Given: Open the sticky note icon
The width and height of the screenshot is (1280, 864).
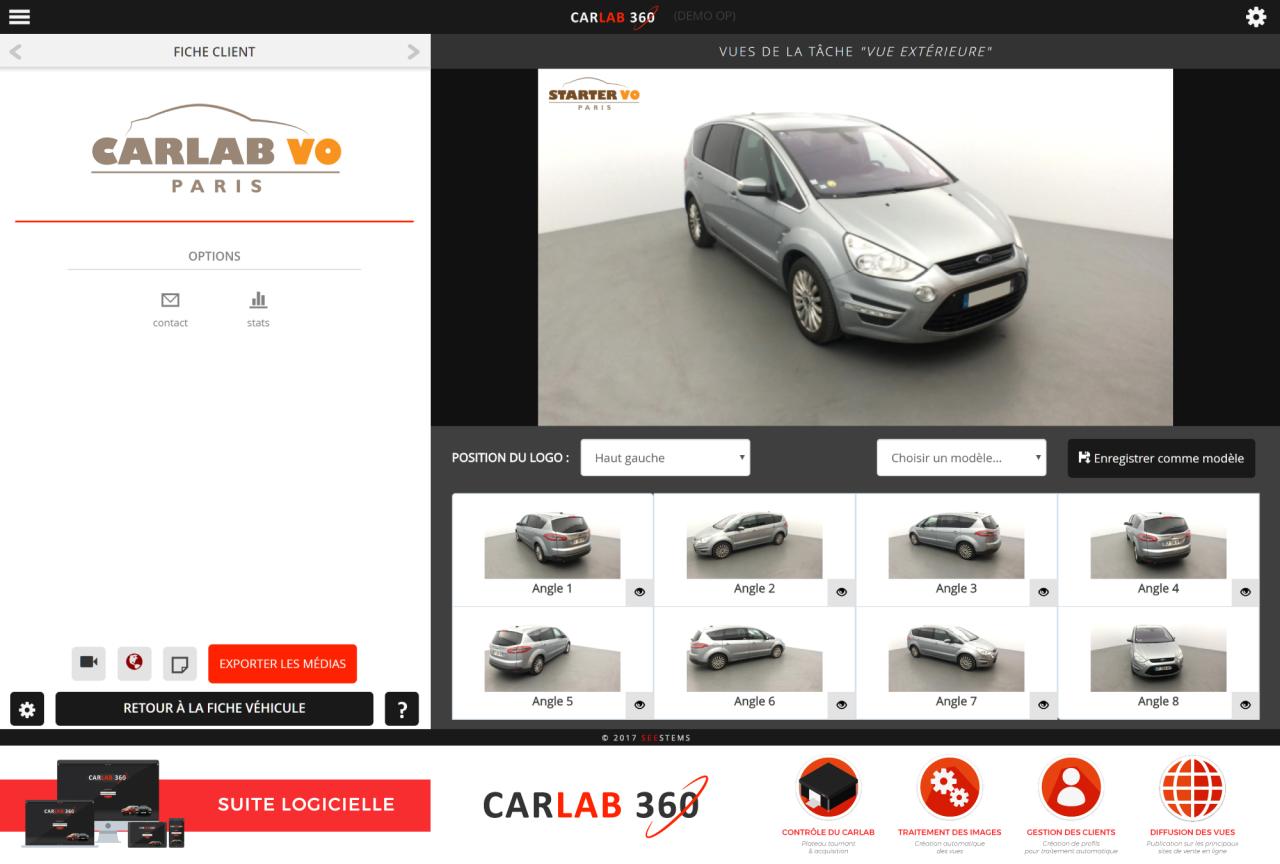Looking at the screenshot, I should pyautogui.click(x=180, y=663).
